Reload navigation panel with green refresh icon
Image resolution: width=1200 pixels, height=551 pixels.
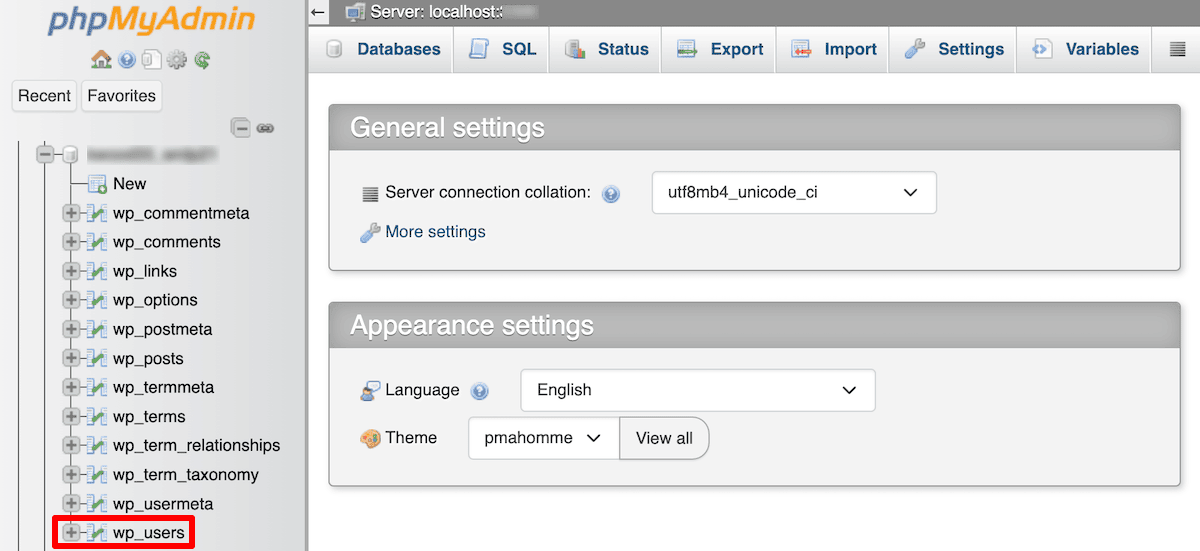click(202, 60)
